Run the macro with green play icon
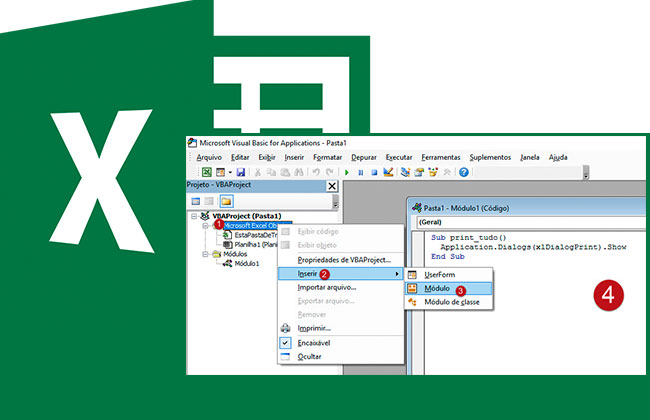 [x=347, y=172]
